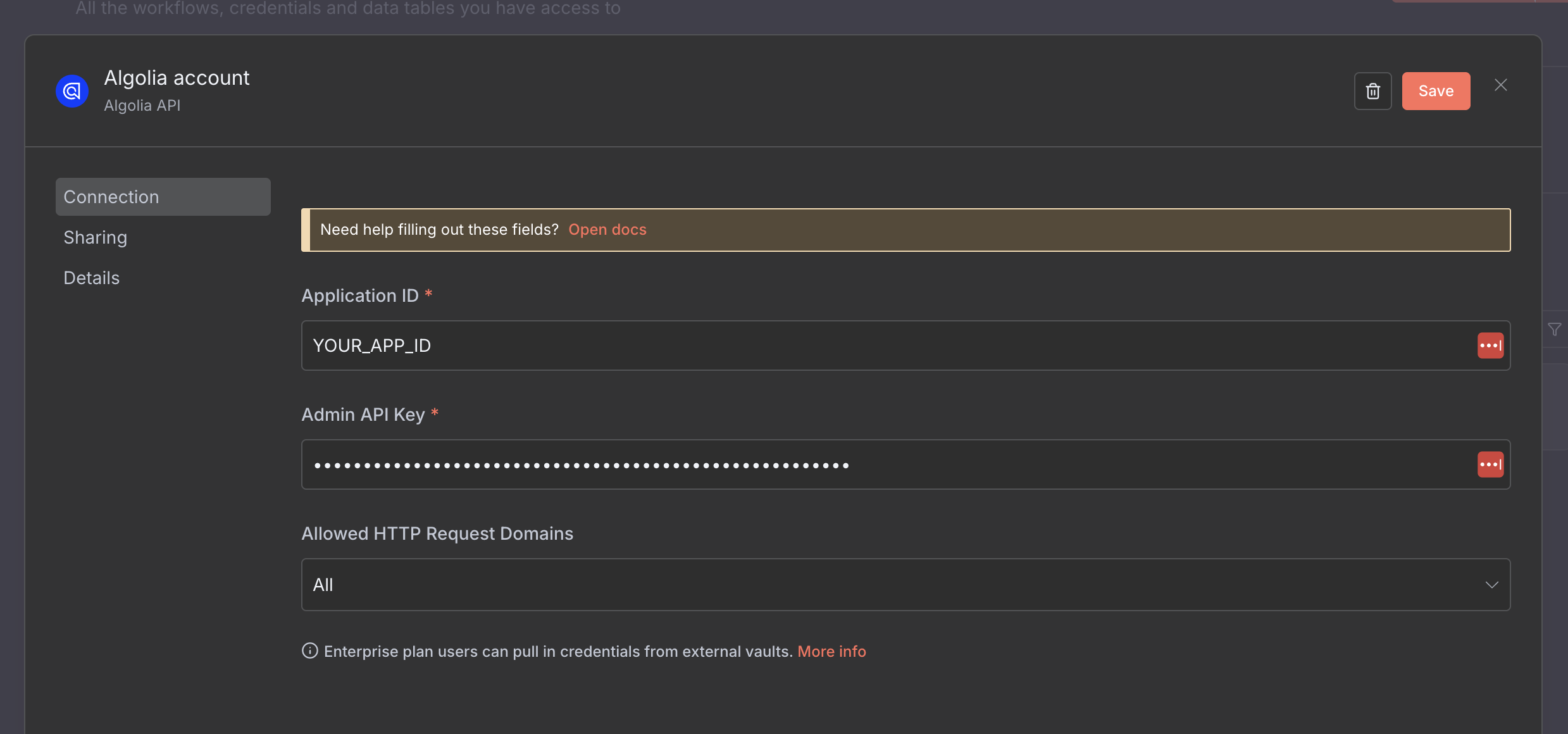The width and height of the screenshot is (1568, 734).
Task: Click the Algolia logo icon
Action: pyautogui.click(x=72, y=91)
